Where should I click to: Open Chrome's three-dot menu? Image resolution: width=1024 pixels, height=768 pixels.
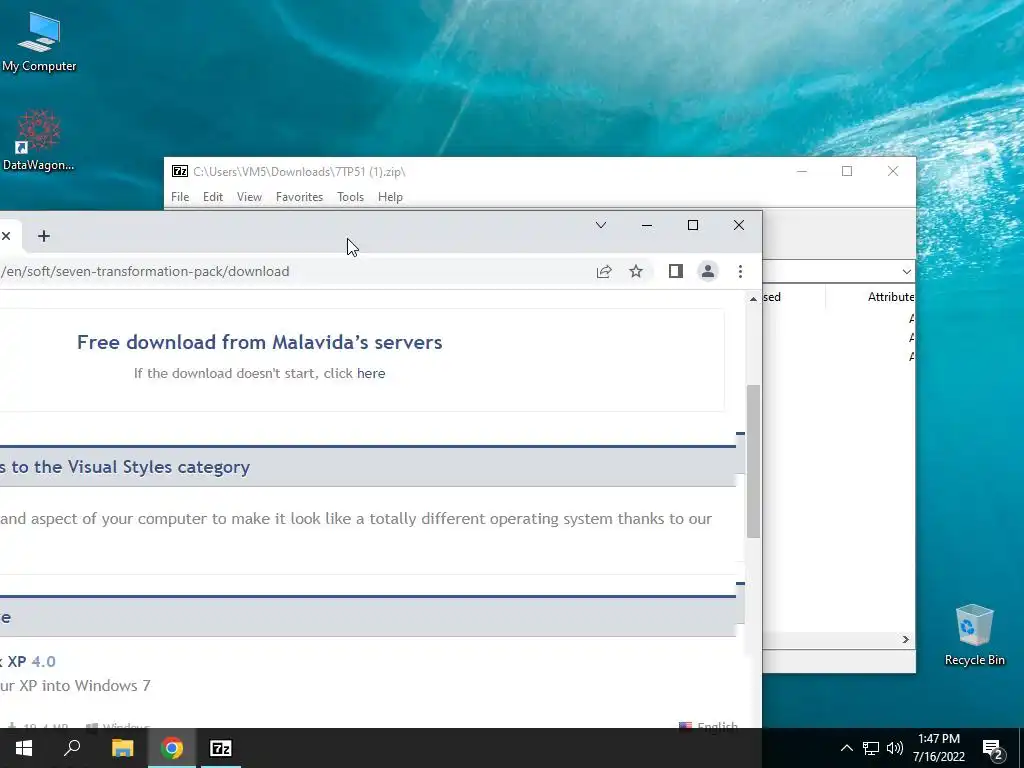[740, 272]
